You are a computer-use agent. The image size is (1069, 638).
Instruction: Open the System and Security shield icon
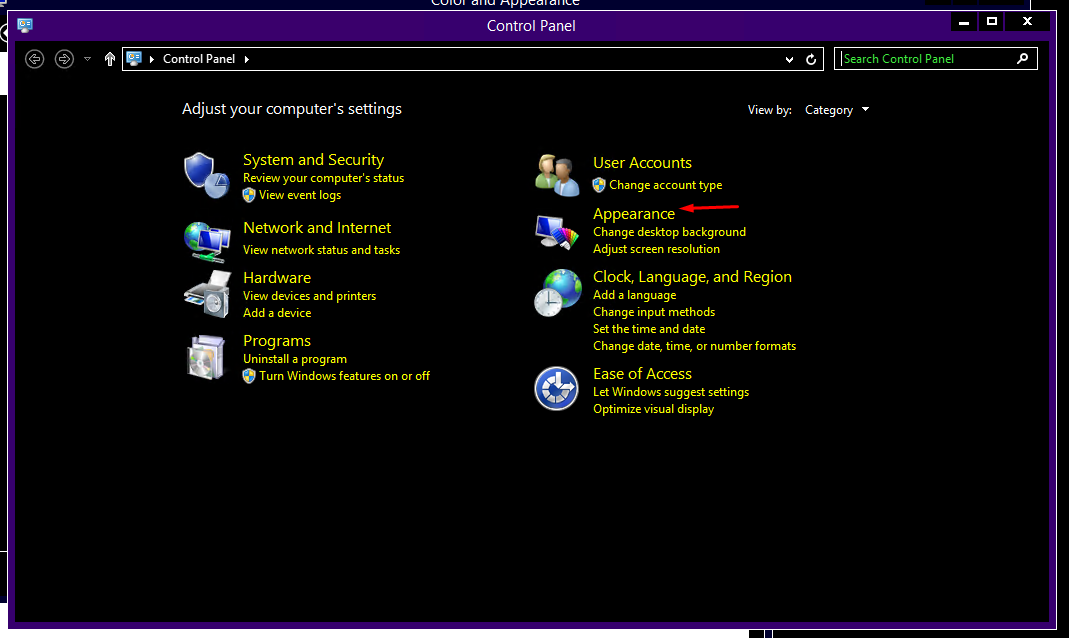[206, 175]
